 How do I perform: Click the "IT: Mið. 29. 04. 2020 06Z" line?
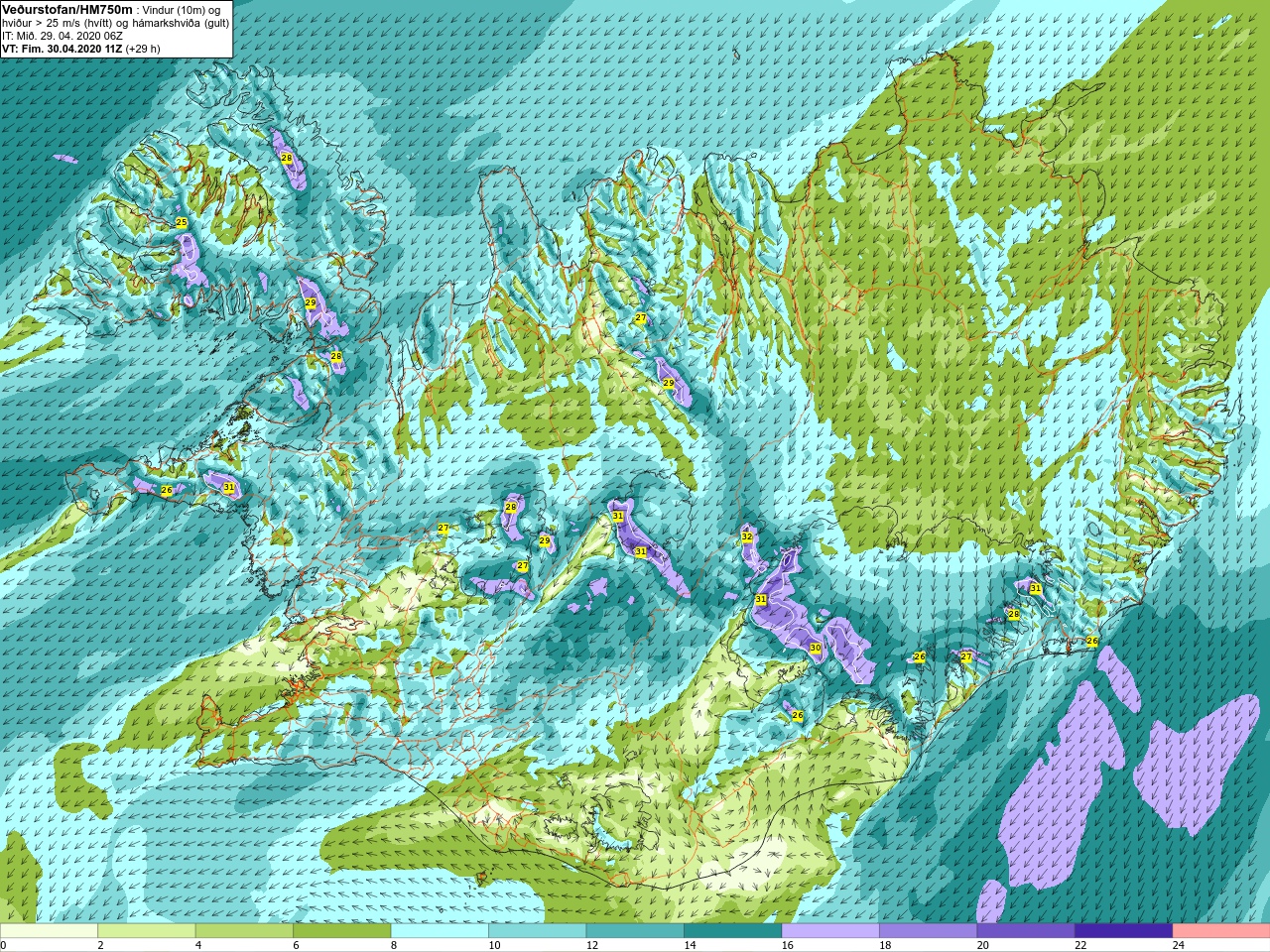[x=63, y=36]
